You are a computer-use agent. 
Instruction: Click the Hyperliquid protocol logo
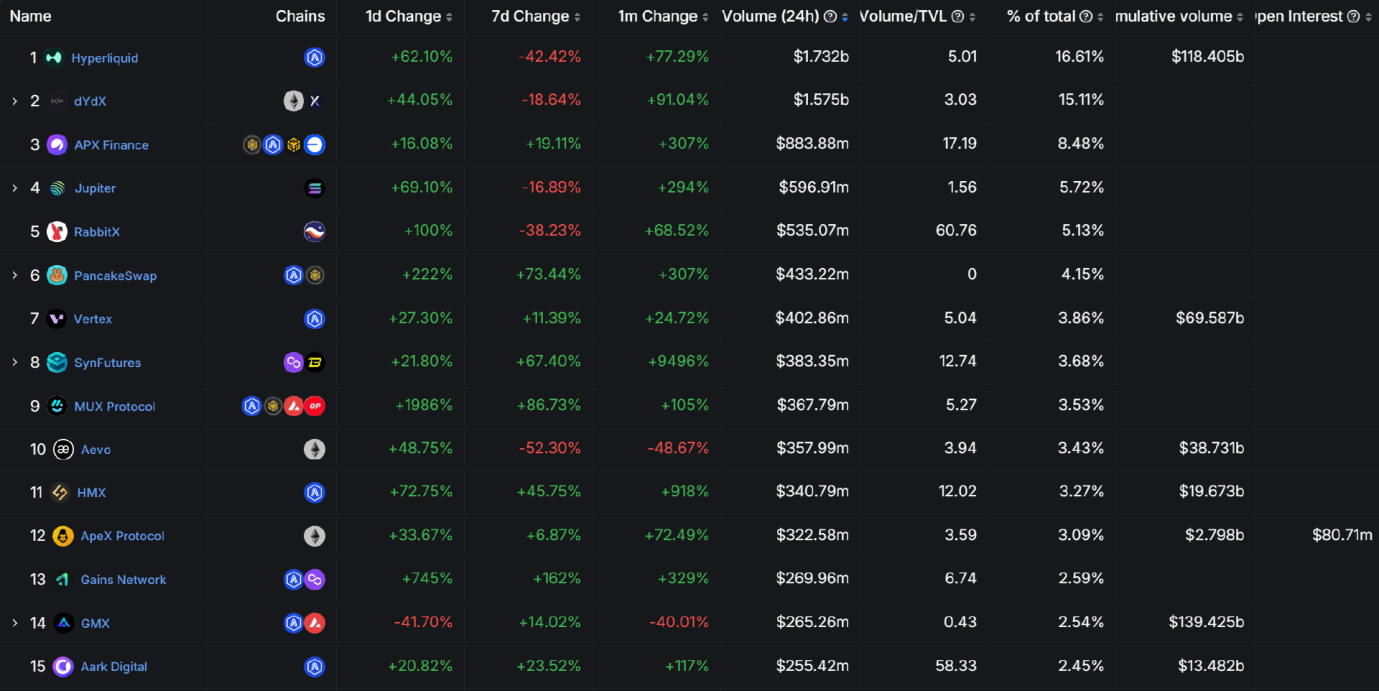(x=53, y=58)
